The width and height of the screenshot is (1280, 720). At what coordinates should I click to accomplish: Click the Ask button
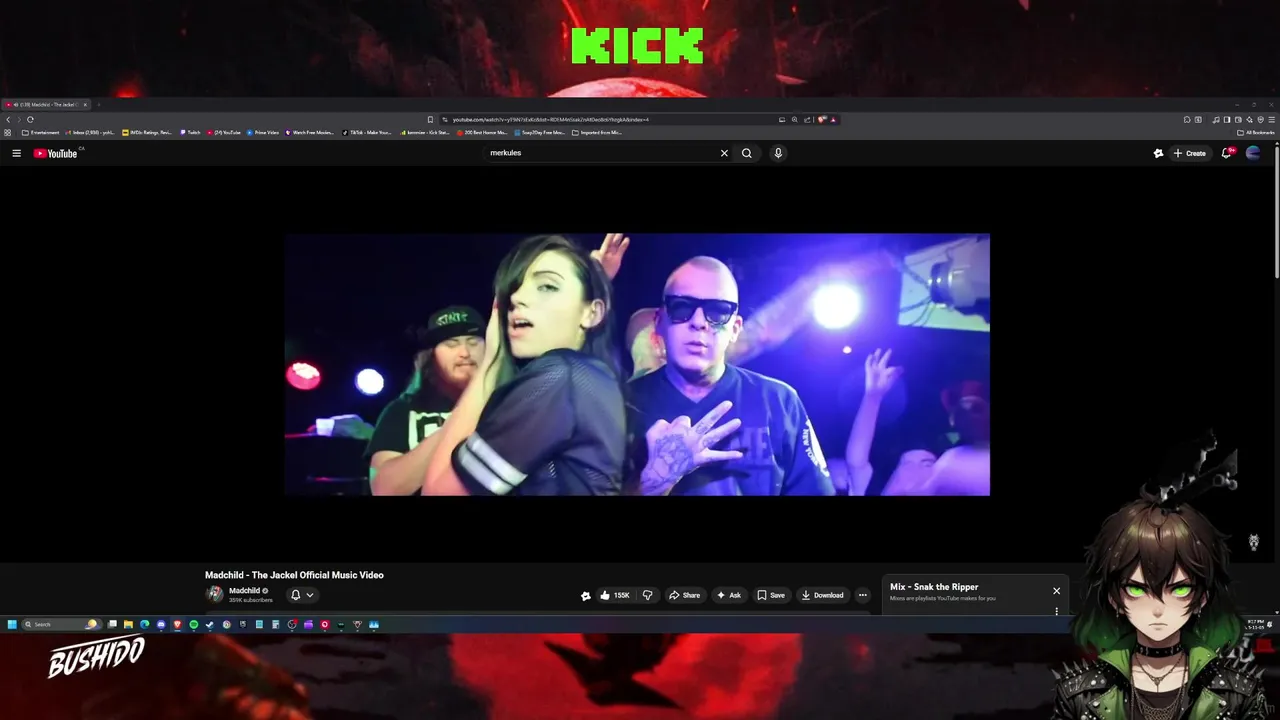(x=729, y=595)
